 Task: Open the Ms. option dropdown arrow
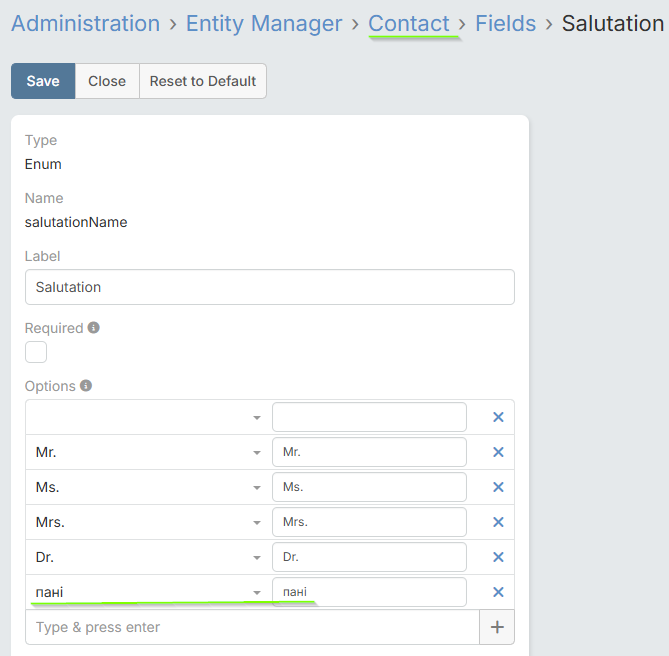[x=256, y=488]
